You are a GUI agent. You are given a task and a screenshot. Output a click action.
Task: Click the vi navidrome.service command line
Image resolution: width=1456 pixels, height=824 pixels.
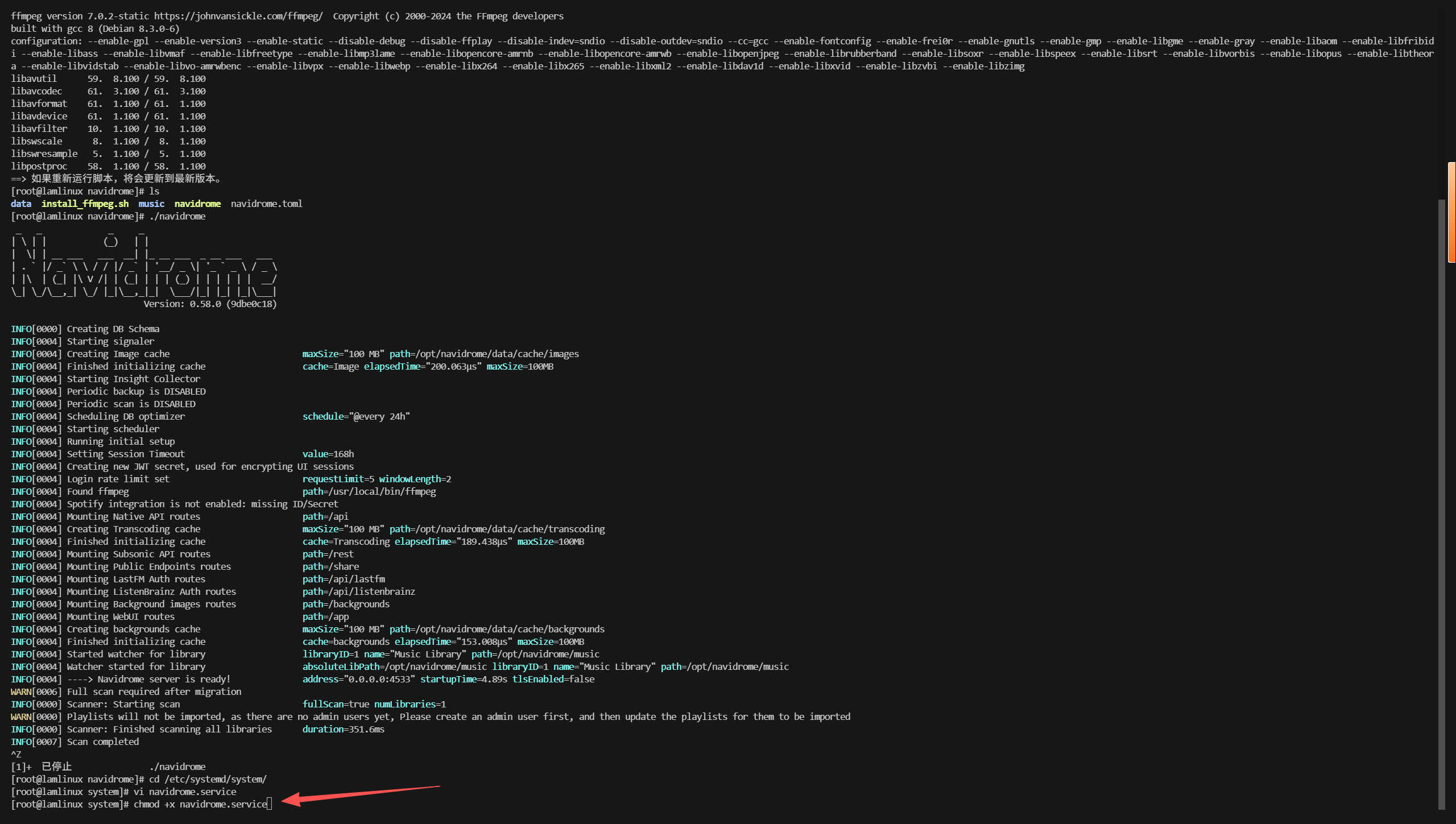coord(185,792)
